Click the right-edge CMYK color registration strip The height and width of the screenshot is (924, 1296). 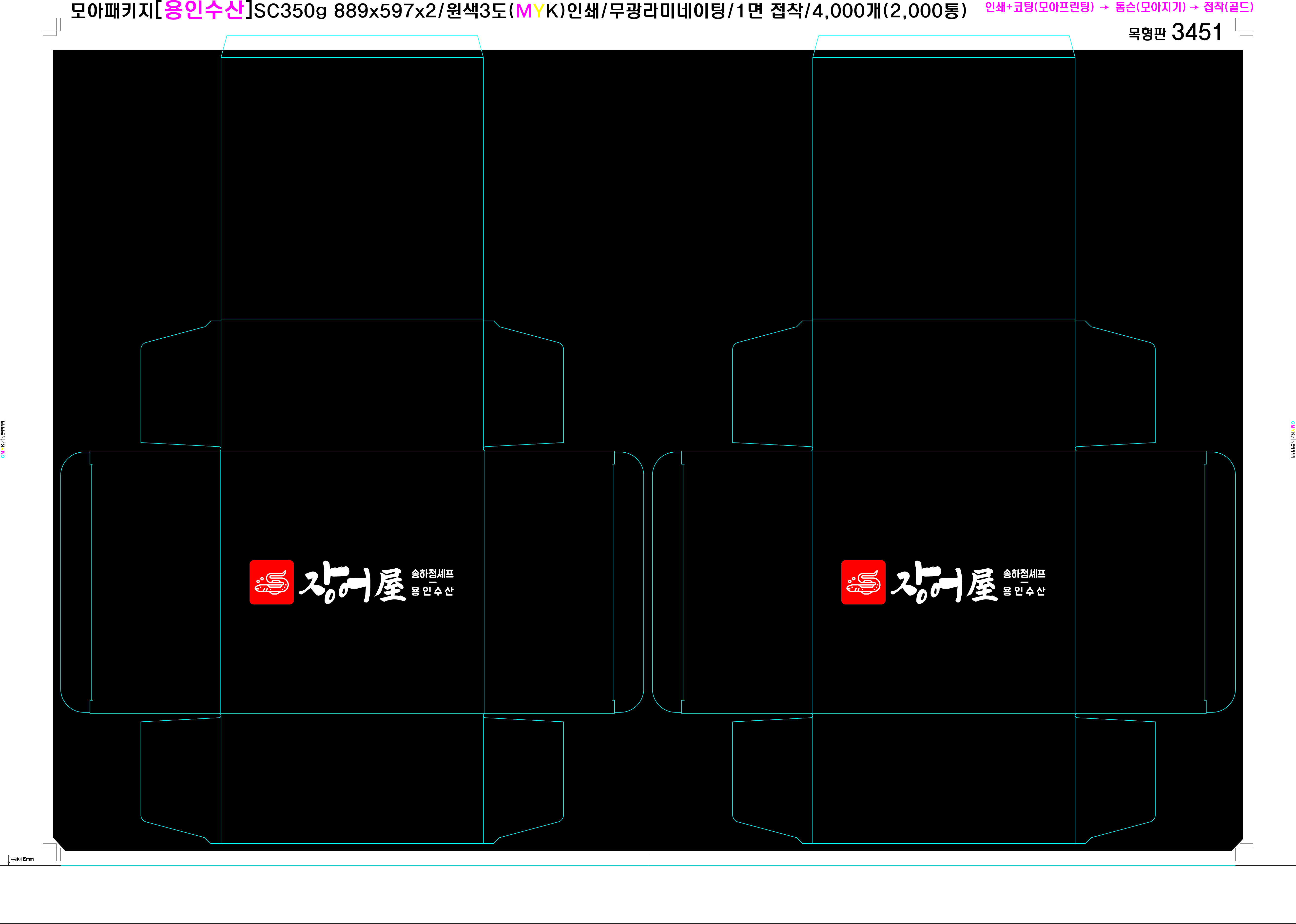[x=1292, y=440]
